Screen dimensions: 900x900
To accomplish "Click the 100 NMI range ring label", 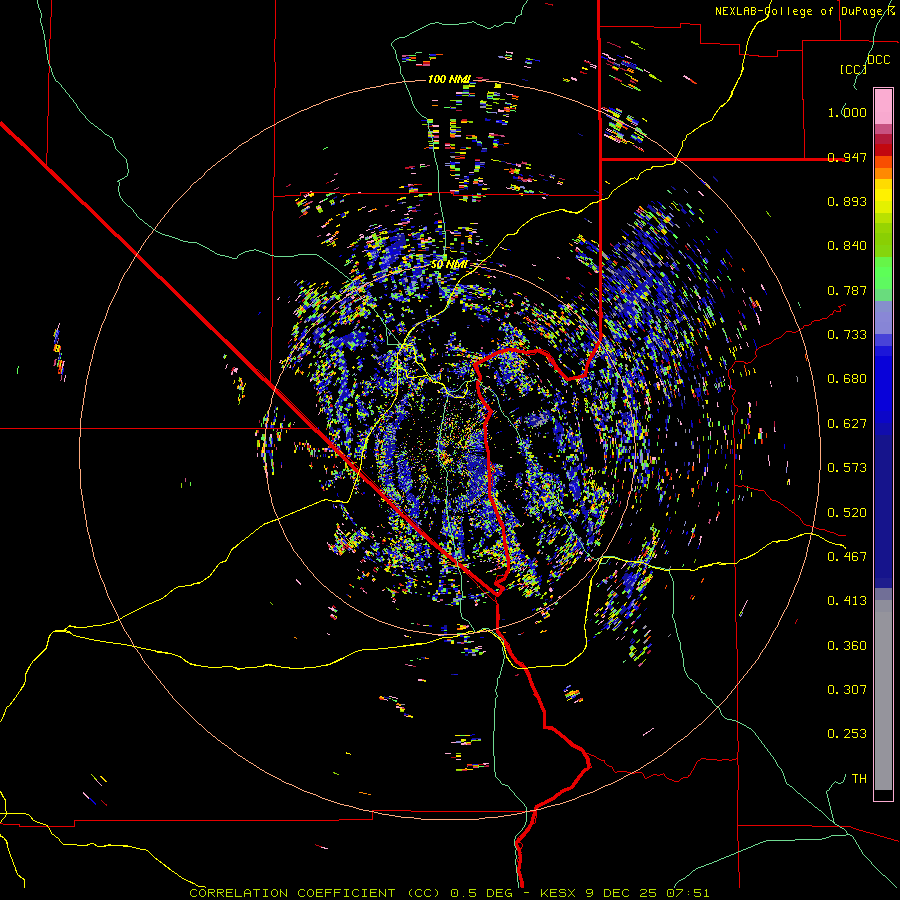I will pos(449,79).
